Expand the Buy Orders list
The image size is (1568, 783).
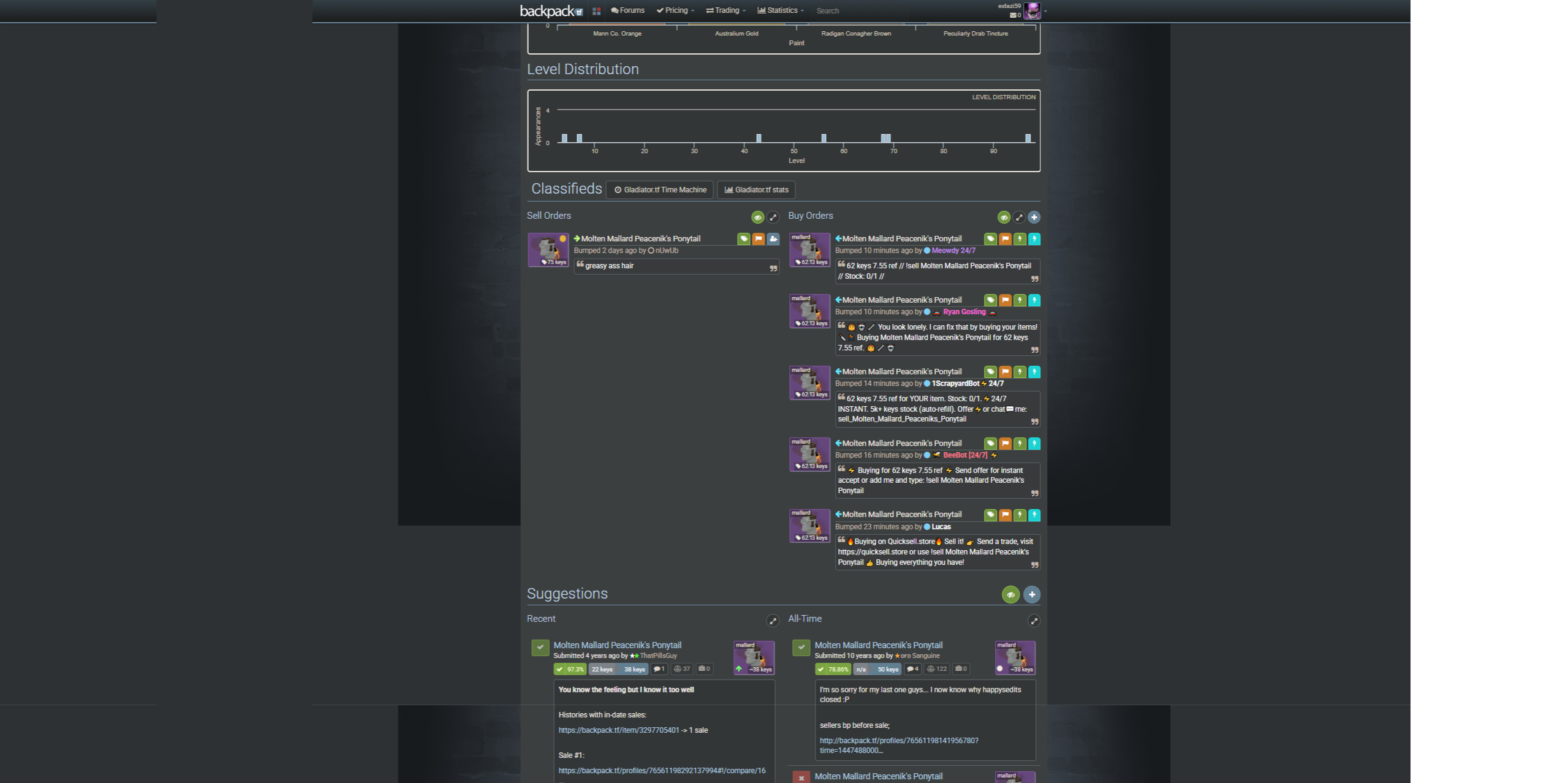(1019, 217)
